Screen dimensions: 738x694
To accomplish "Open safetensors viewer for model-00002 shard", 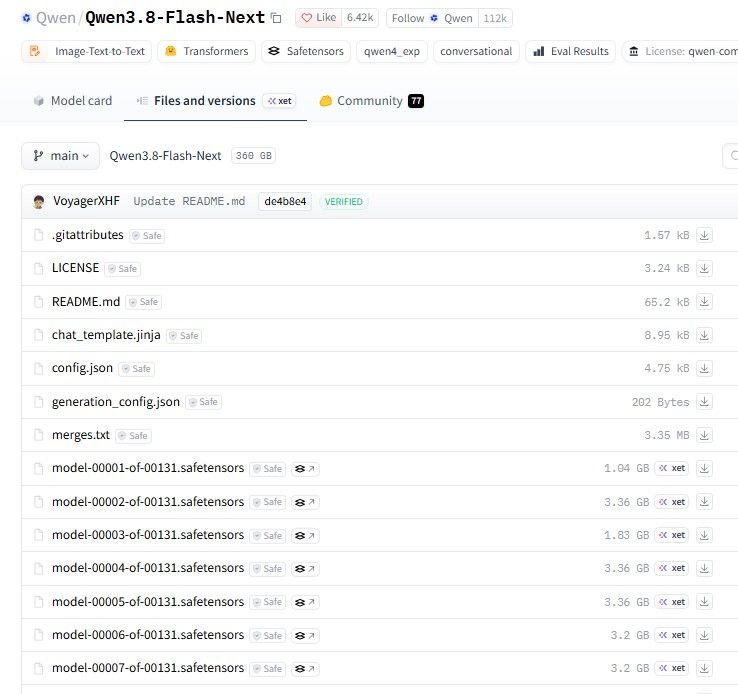I will [x=305, y=502].
